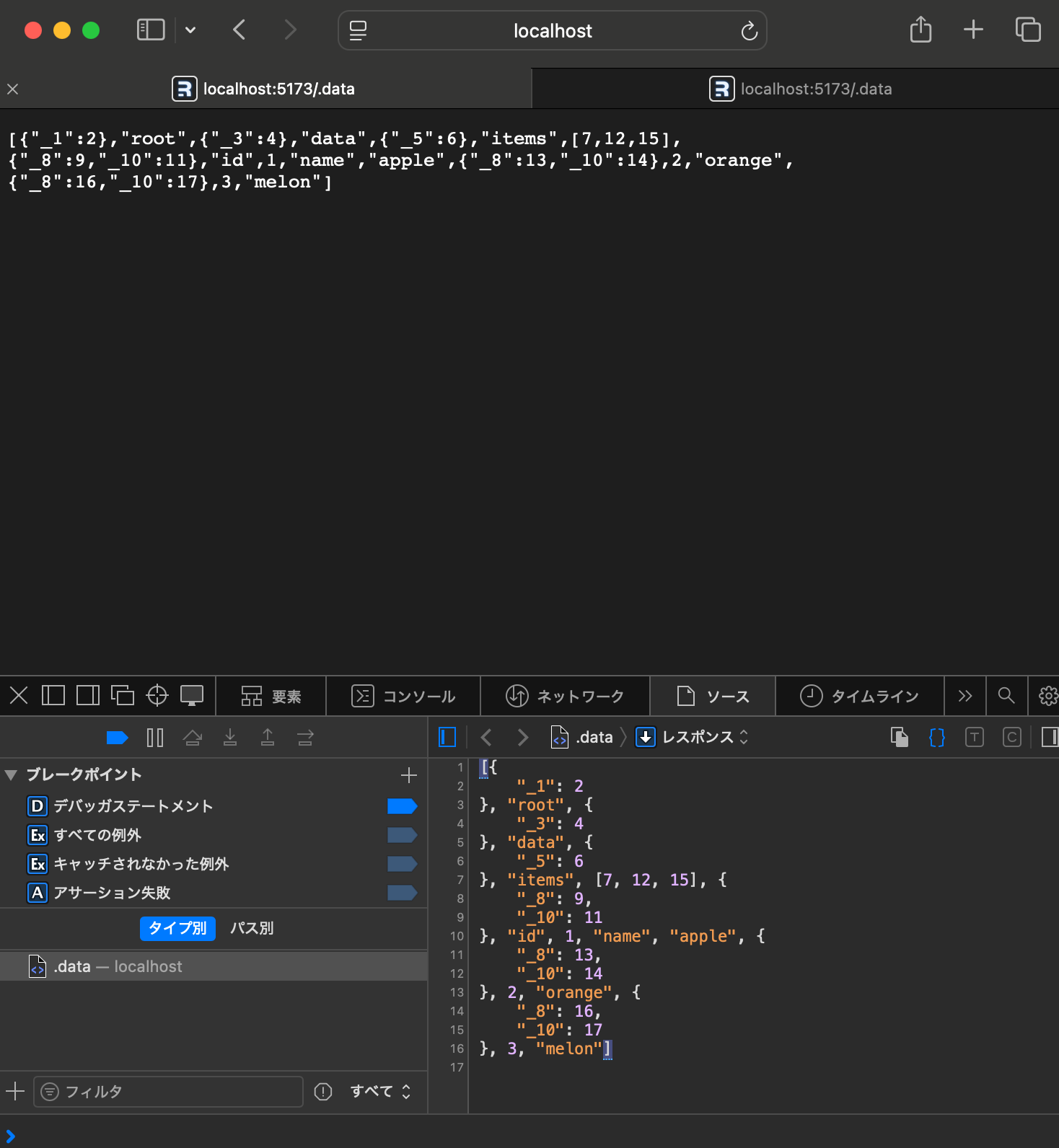The image size is (1059, 1148).
Task: Toggle キャッチされなかった例外 breakpoint marker
Action: [x=403, y=864]
